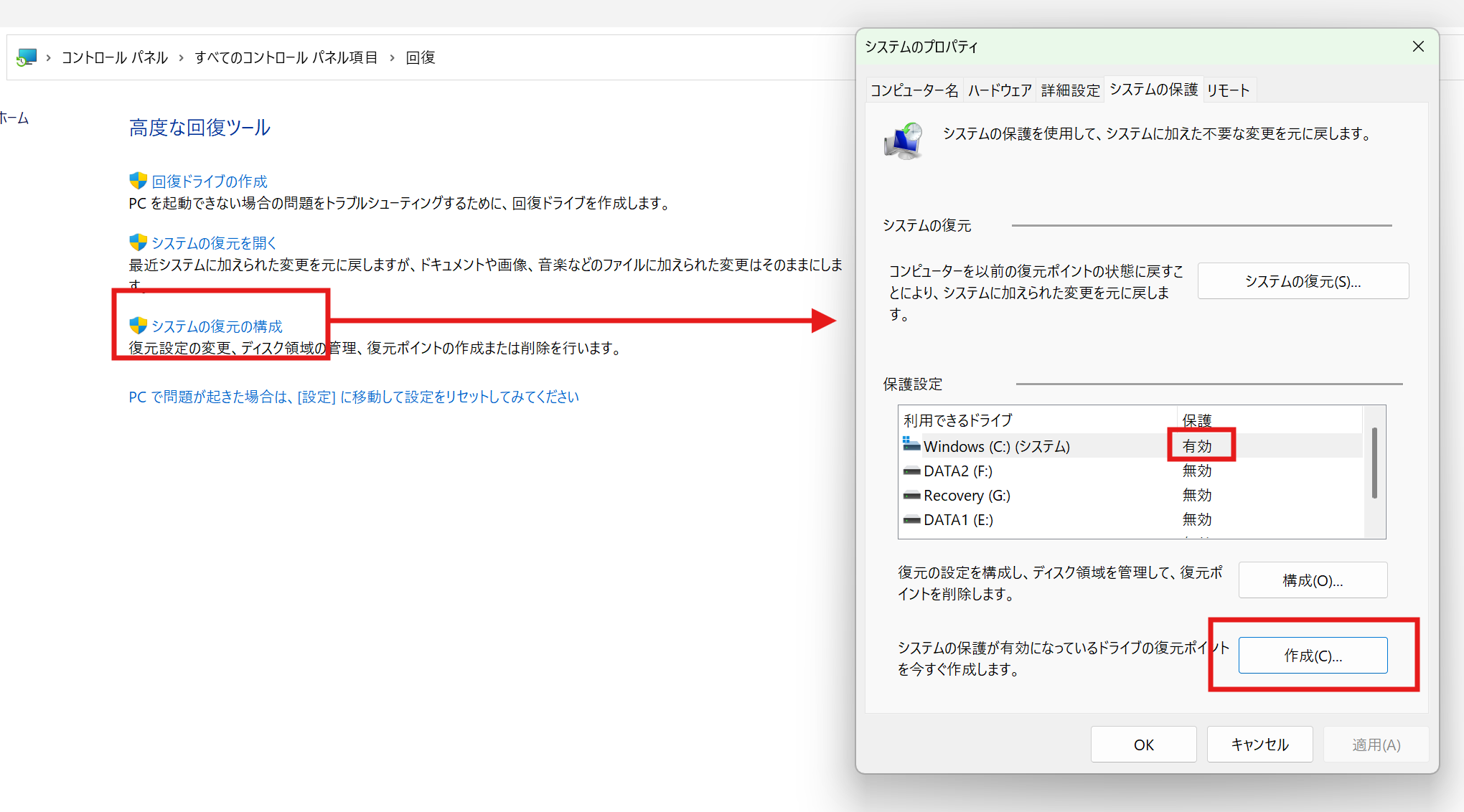Open the 詳細設定 tab
Viewport: 1464px width, 812px height.
click(x=1070, y=90)
